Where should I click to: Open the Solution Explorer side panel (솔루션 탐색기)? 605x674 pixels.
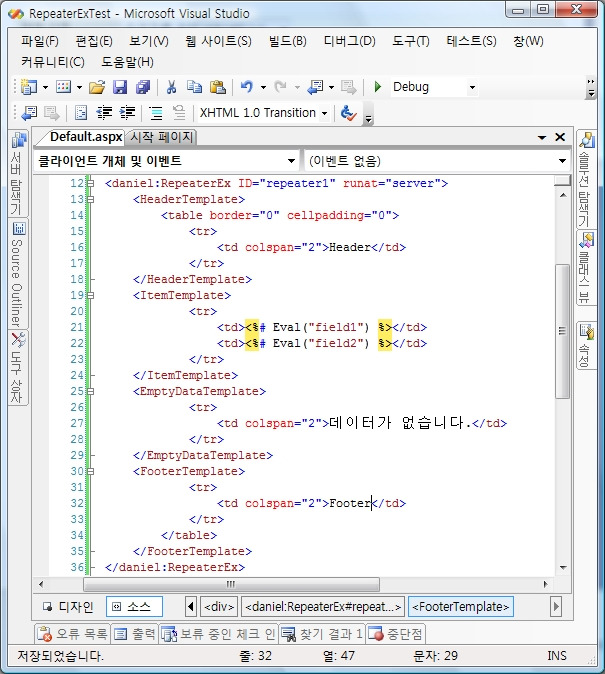(x=586, y=179)
